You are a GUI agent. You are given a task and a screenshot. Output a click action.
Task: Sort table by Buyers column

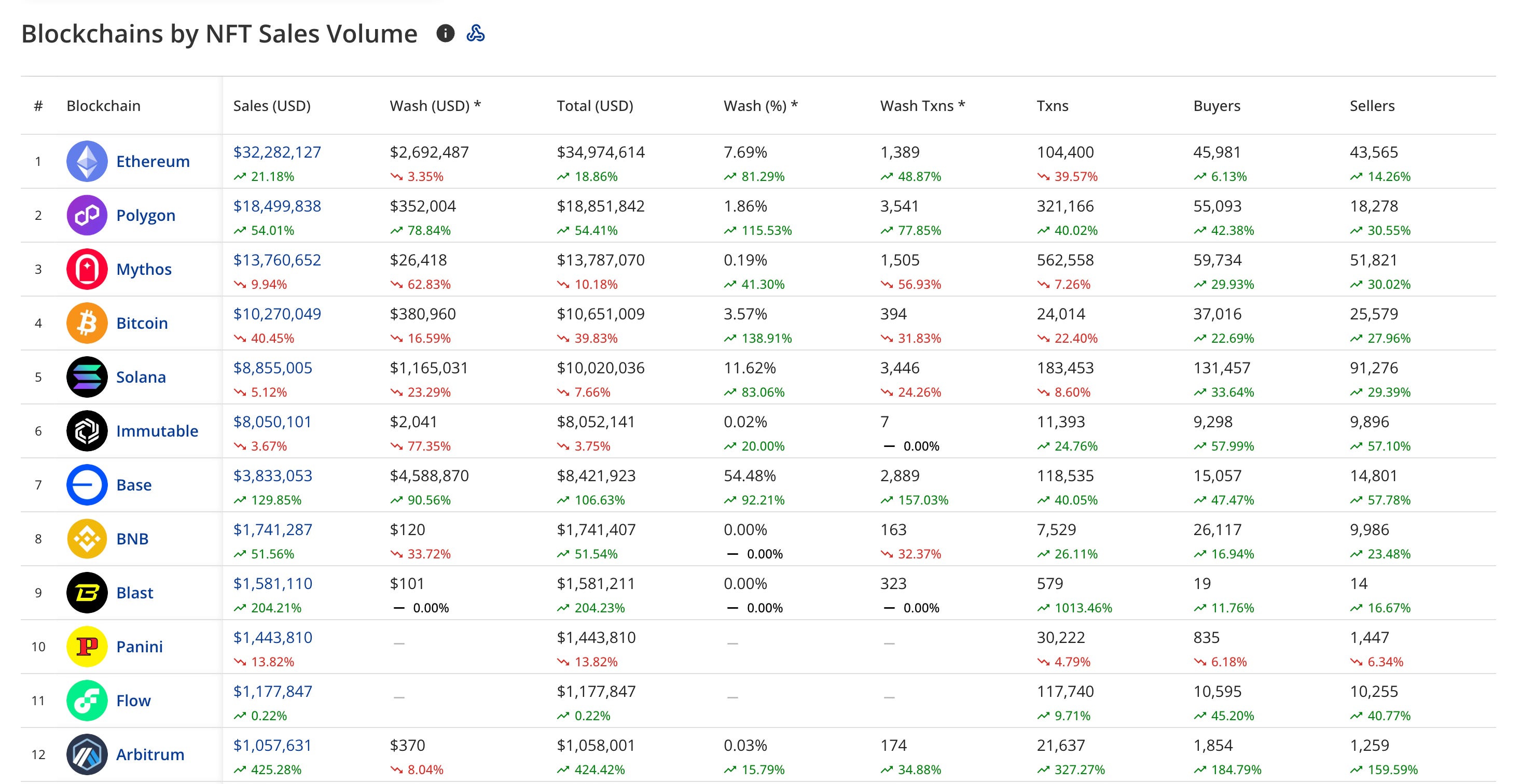coord(1216,106)
